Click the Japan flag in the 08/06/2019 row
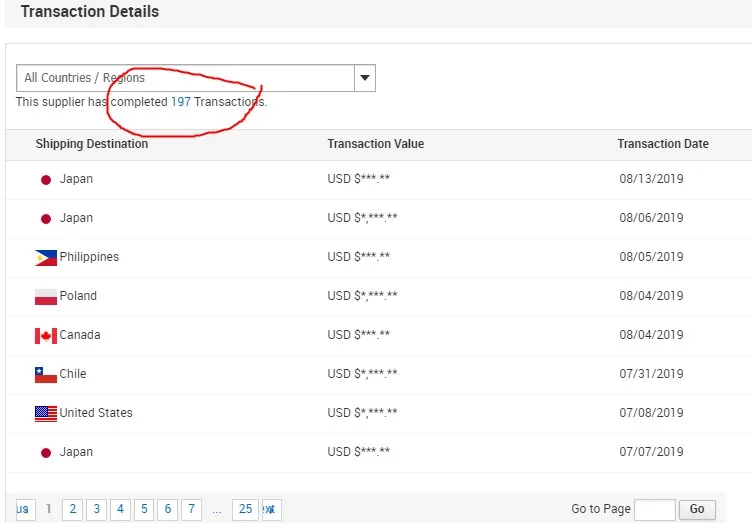Image resolution: width=752 pixels, height=523 pixels. (x=45, y=219)
